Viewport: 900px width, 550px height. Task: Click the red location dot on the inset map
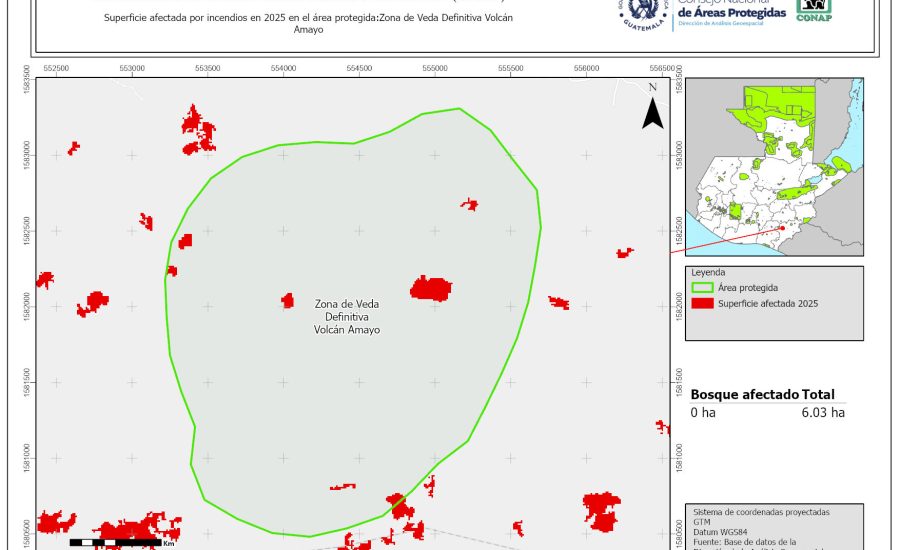(781, 228)
